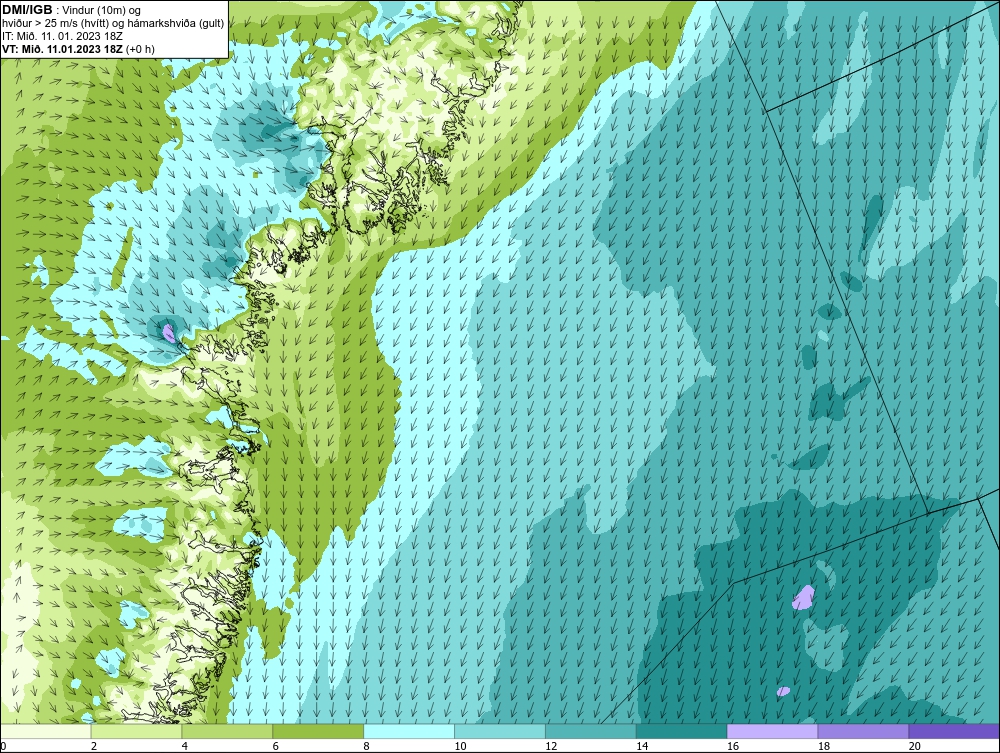The width and height of the screenshot is (1000, 753).
Task: Click the legend scale label "14"
Action: (x=642, y=746)
